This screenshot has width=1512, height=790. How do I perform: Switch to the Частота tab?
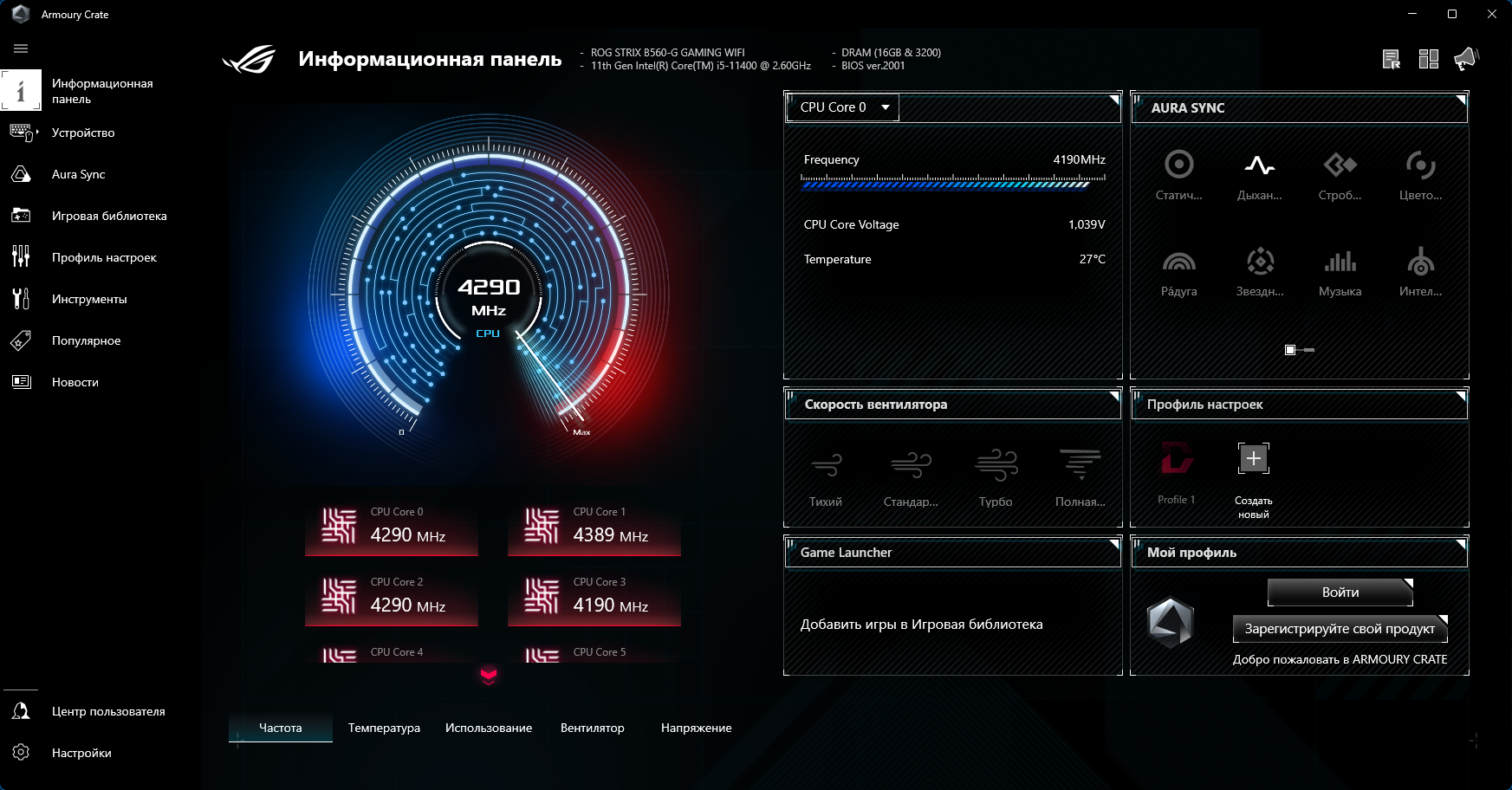coord(281,728)
